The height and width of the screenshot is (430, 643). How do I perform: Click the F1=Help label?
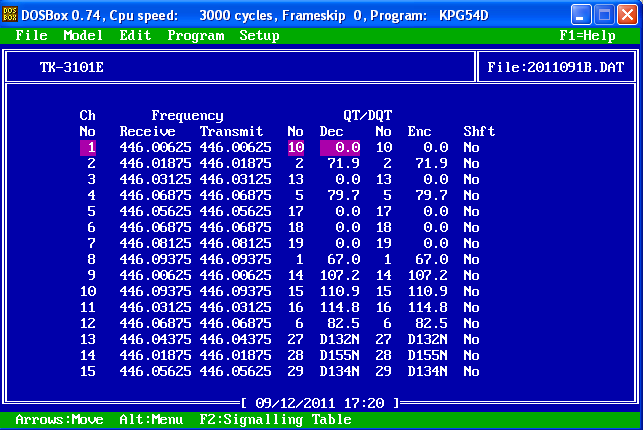pyautogui.click(x=587, y=36)
